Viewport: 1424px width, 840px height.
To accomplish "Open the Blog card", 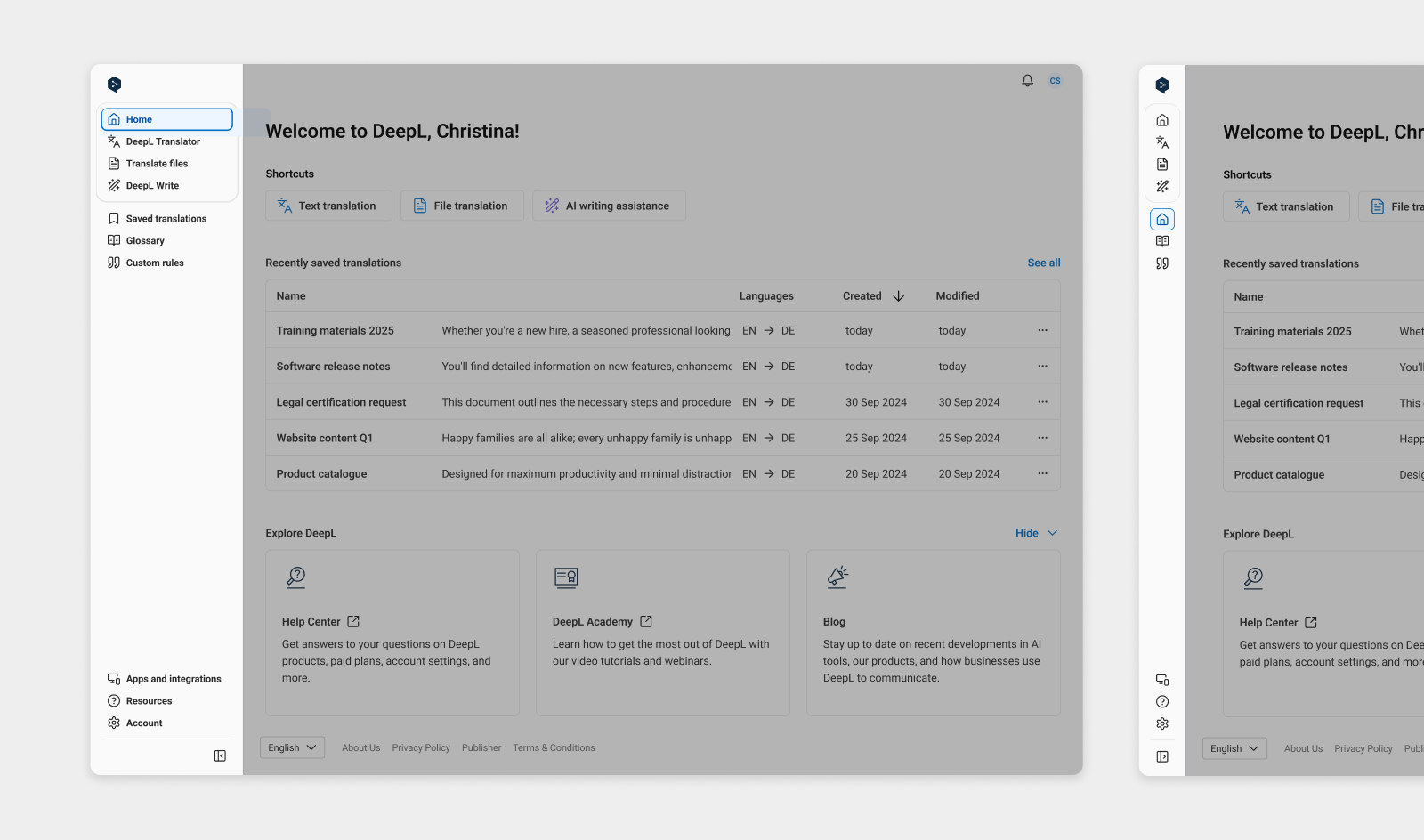I will [934, 633].
